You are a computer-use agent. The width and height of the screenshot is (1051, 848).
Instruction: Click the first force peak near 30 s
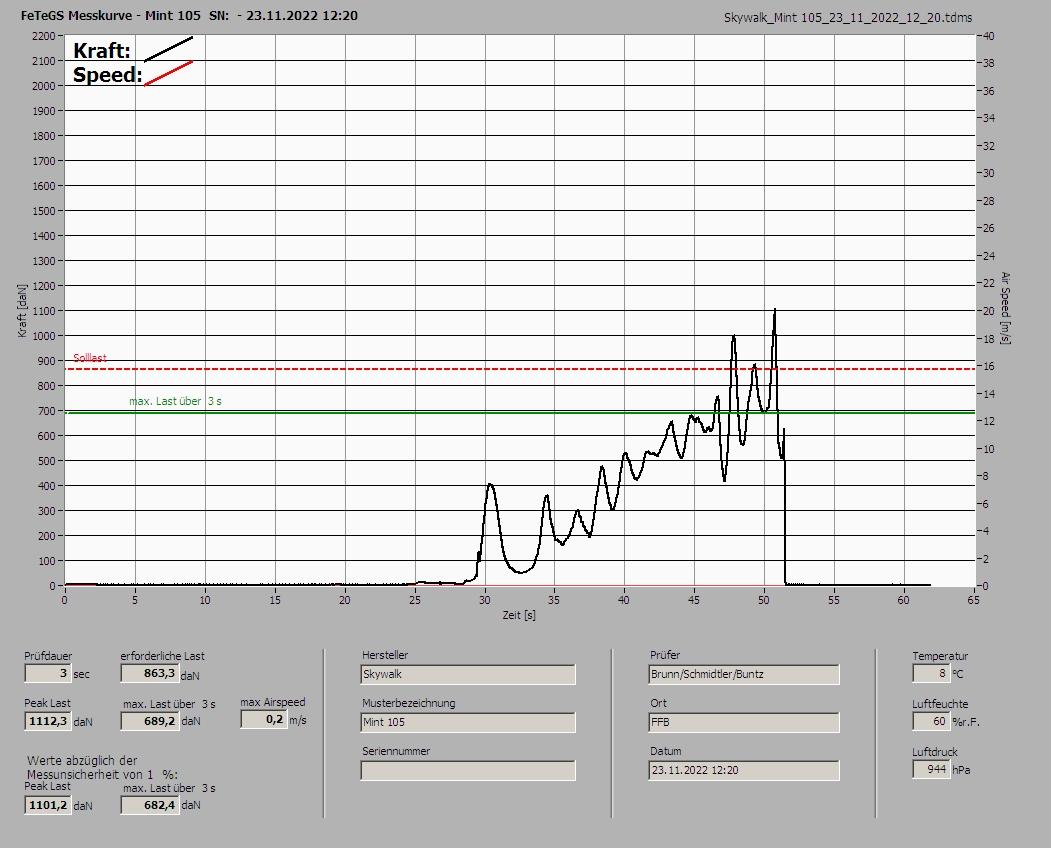(490, 485)
